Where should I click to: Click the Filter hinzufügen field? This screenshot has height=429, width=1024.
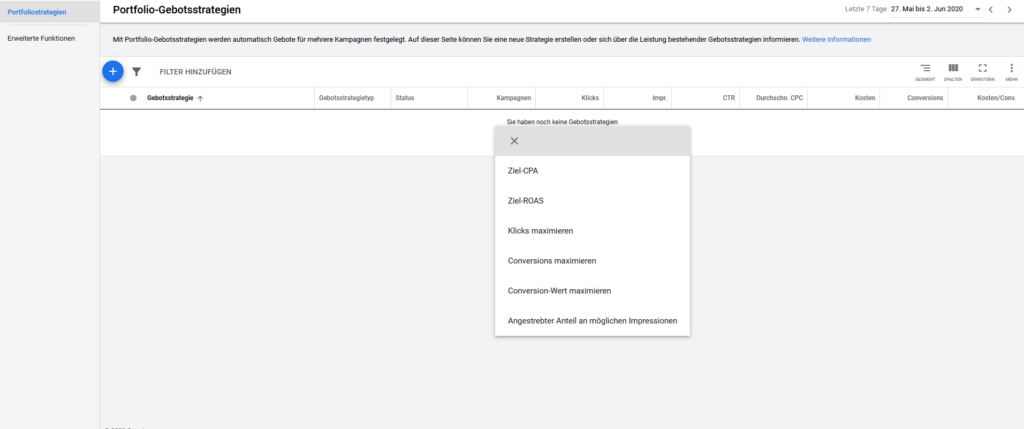(x=195, y=72)
